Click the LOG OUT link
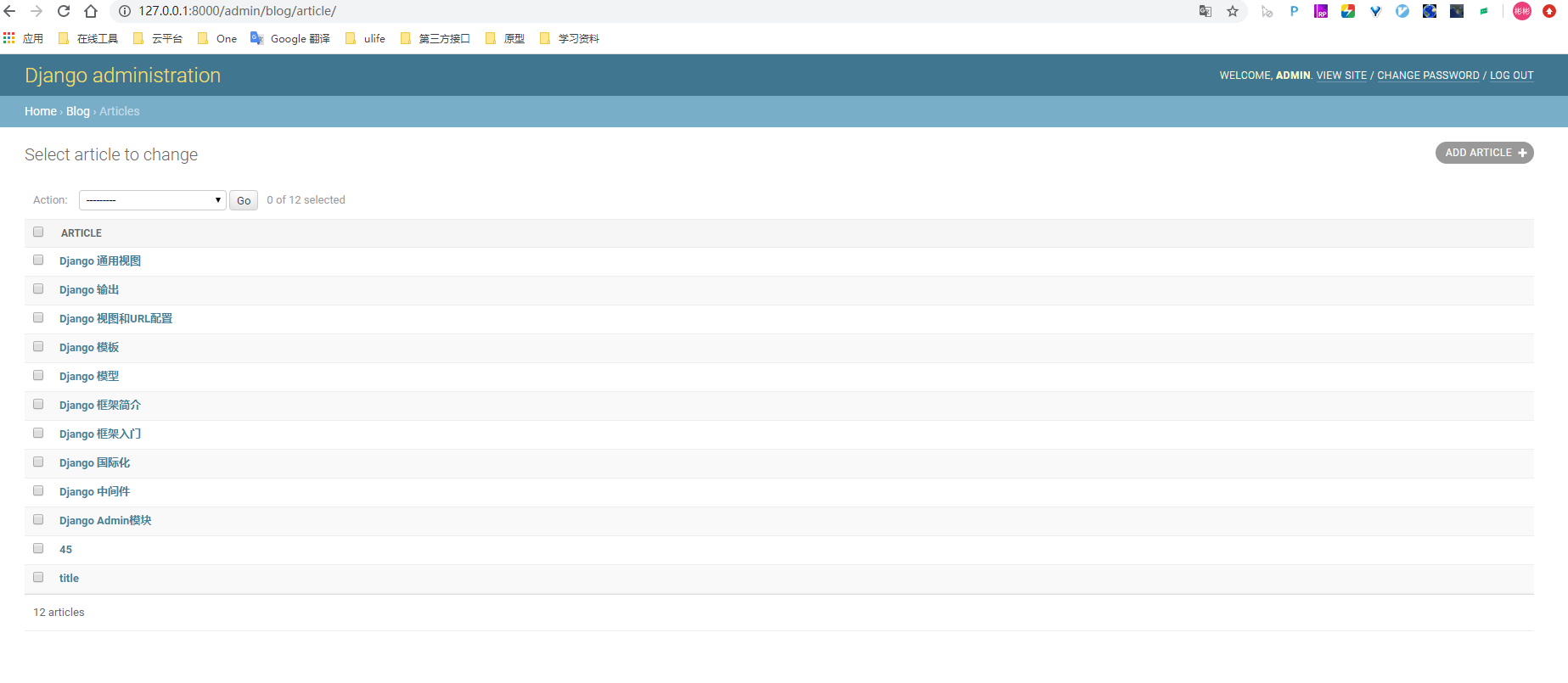This screenshot has width=1568, height=683. pos(1512,76)
